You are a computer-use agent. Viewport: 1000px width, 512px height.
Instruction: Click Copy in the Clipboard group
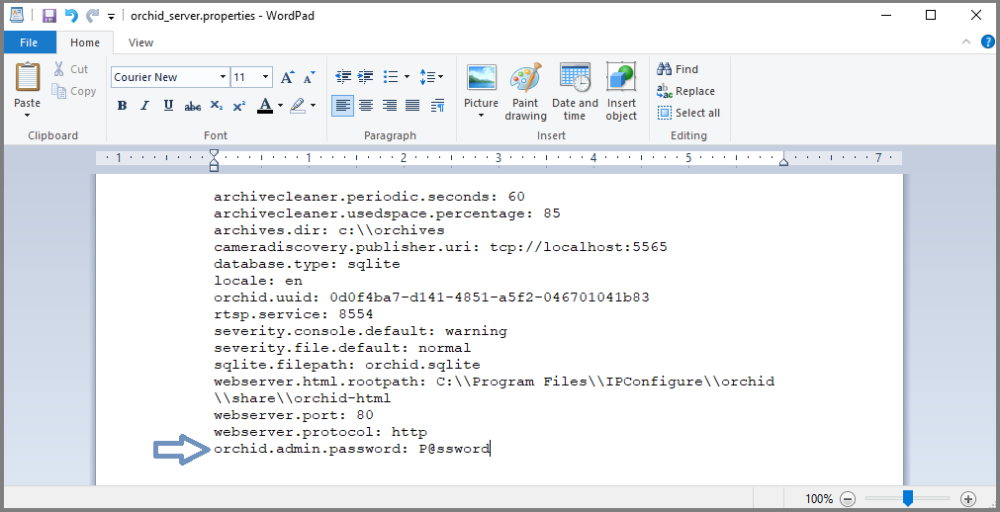[x=73, y=91]
